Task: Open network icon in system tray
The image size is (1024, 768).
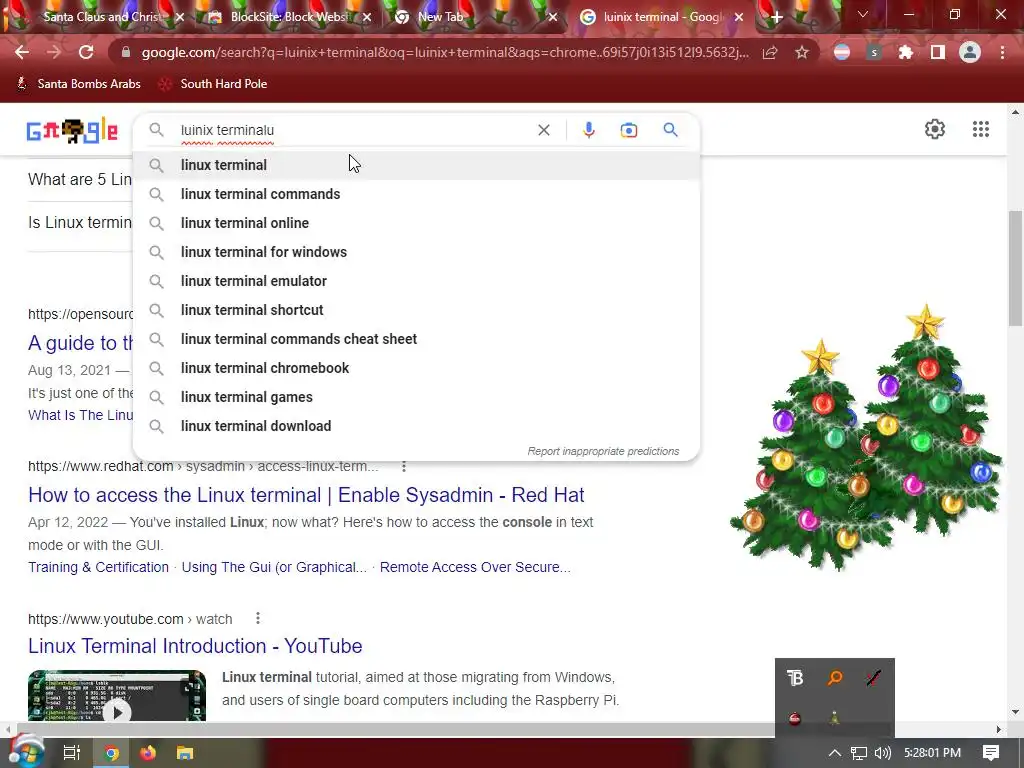Action: point(859,753)
